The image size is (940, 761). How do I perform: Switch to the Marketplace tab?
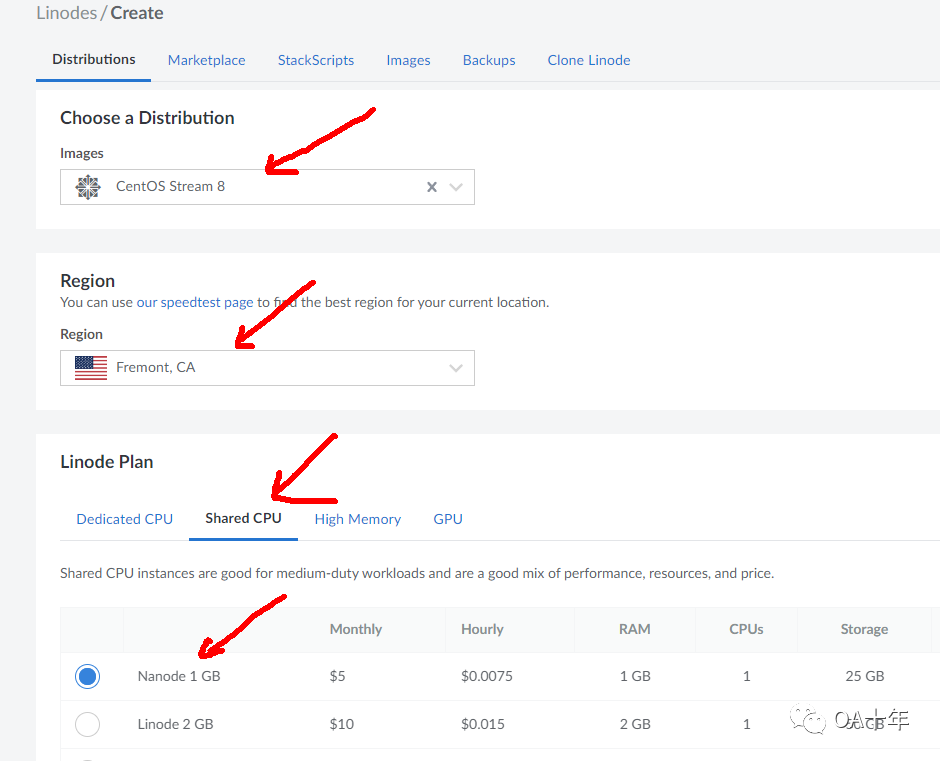pyautogui.click(x=206, y=60)
